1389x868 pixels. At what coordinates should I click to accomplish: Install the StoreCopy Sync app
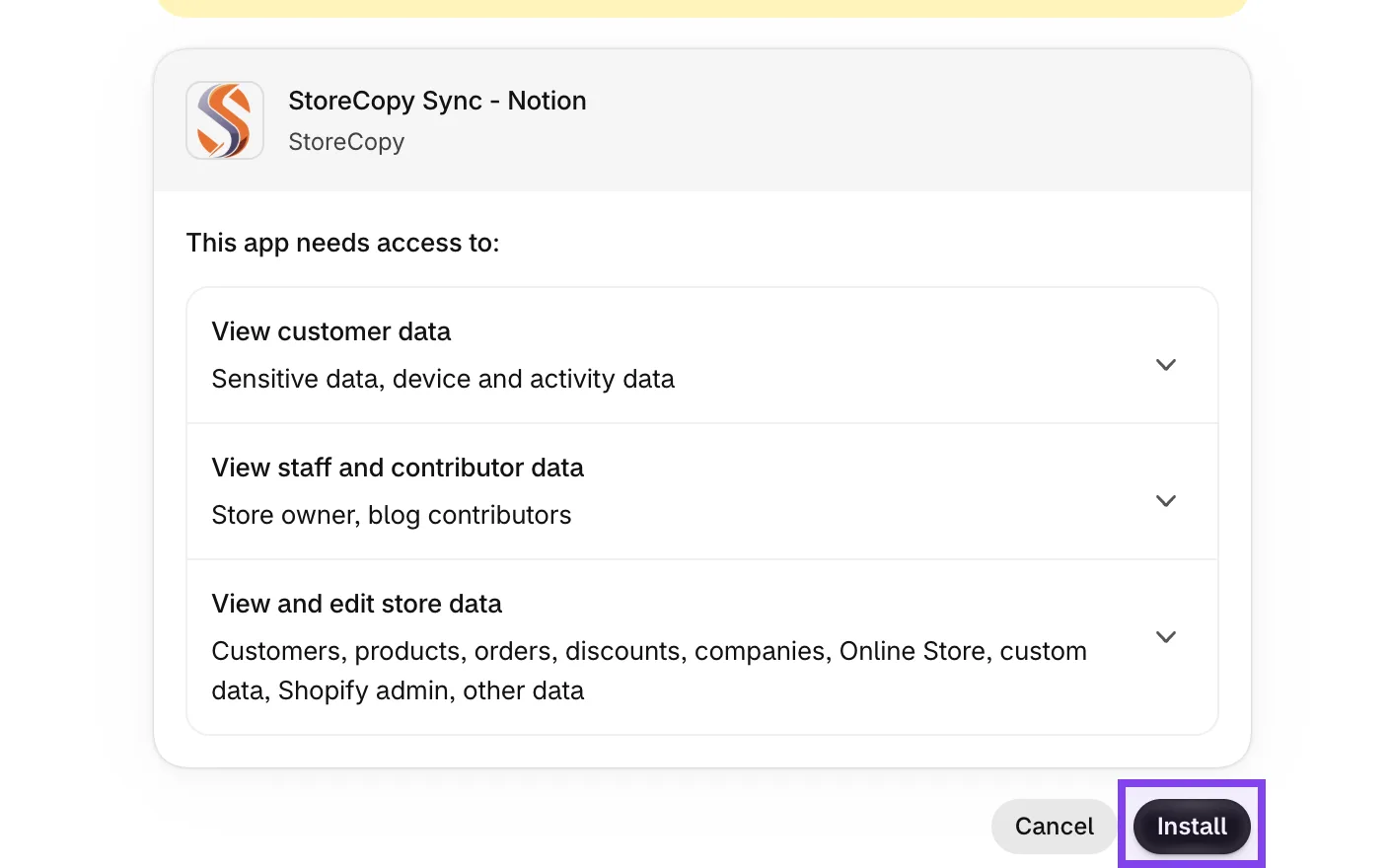click(x=1192, y=827)
